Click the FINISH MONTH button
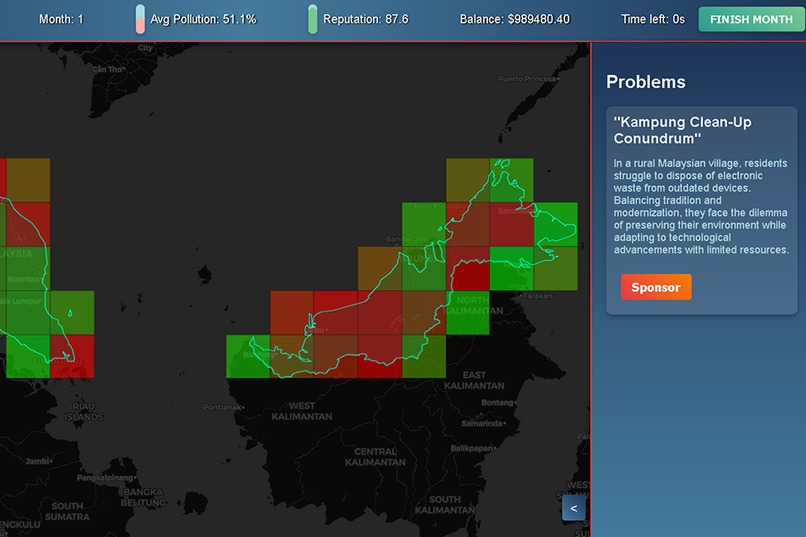806x537 pixels. pos(751,20)
